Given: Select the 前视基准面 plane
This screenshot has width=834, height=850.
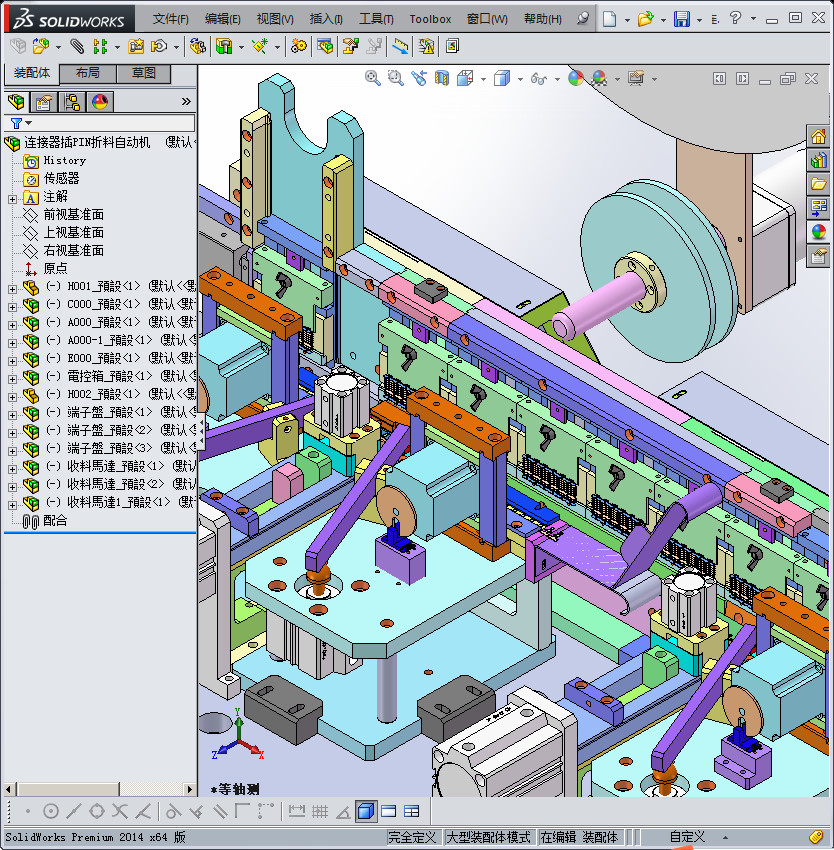Looking at the screenshot, I should (63, 214).
